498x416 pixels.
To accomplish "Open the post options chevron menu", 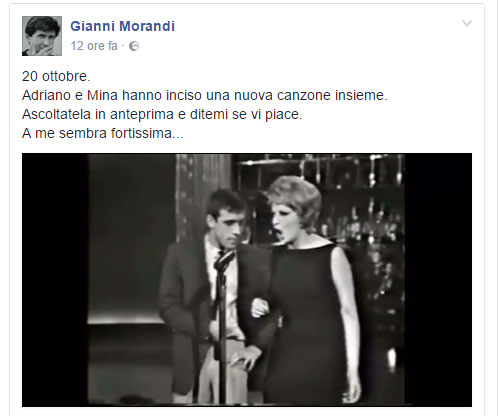I will pos(467,23).
